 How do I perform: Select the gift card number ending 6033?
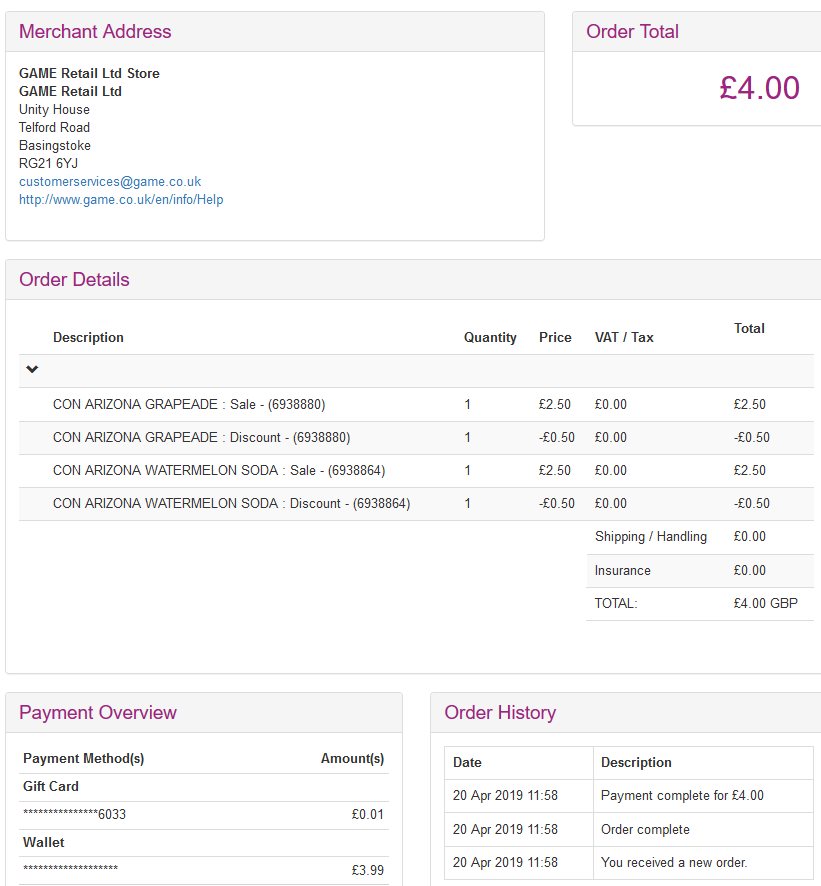click(x=75, y=814)
